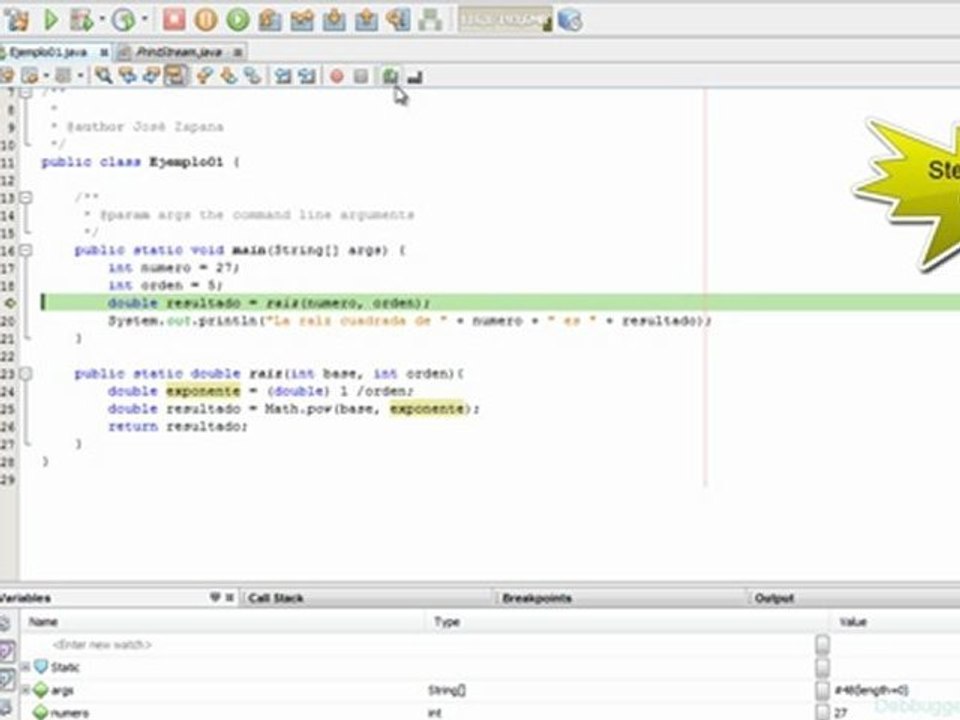The image size is (960, 720).
Task: Click the Profile Project clock icon
Action: [x=124, y=20]
